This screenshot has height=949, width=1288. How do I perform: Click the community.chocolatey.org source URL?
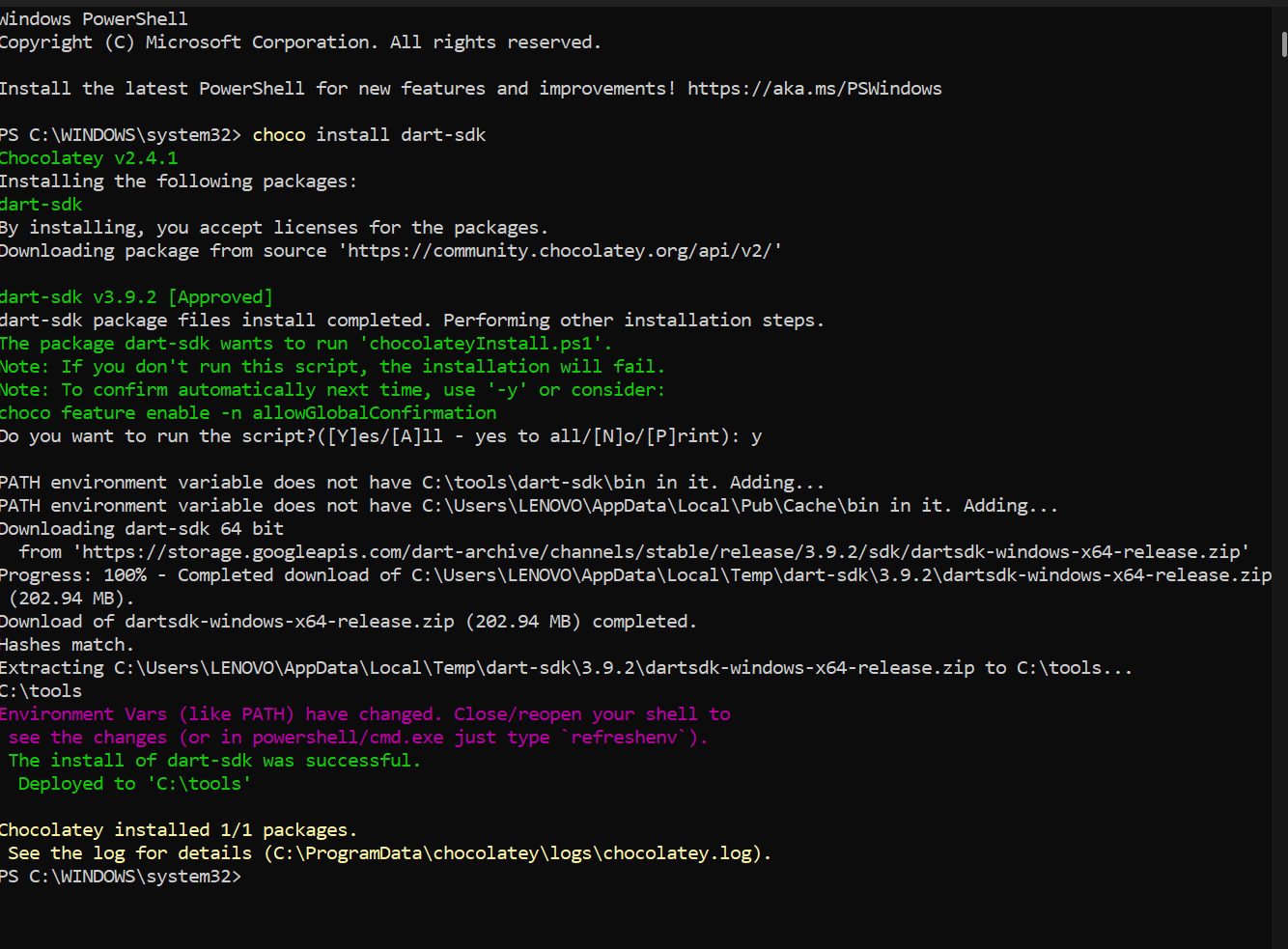[564, 251]
